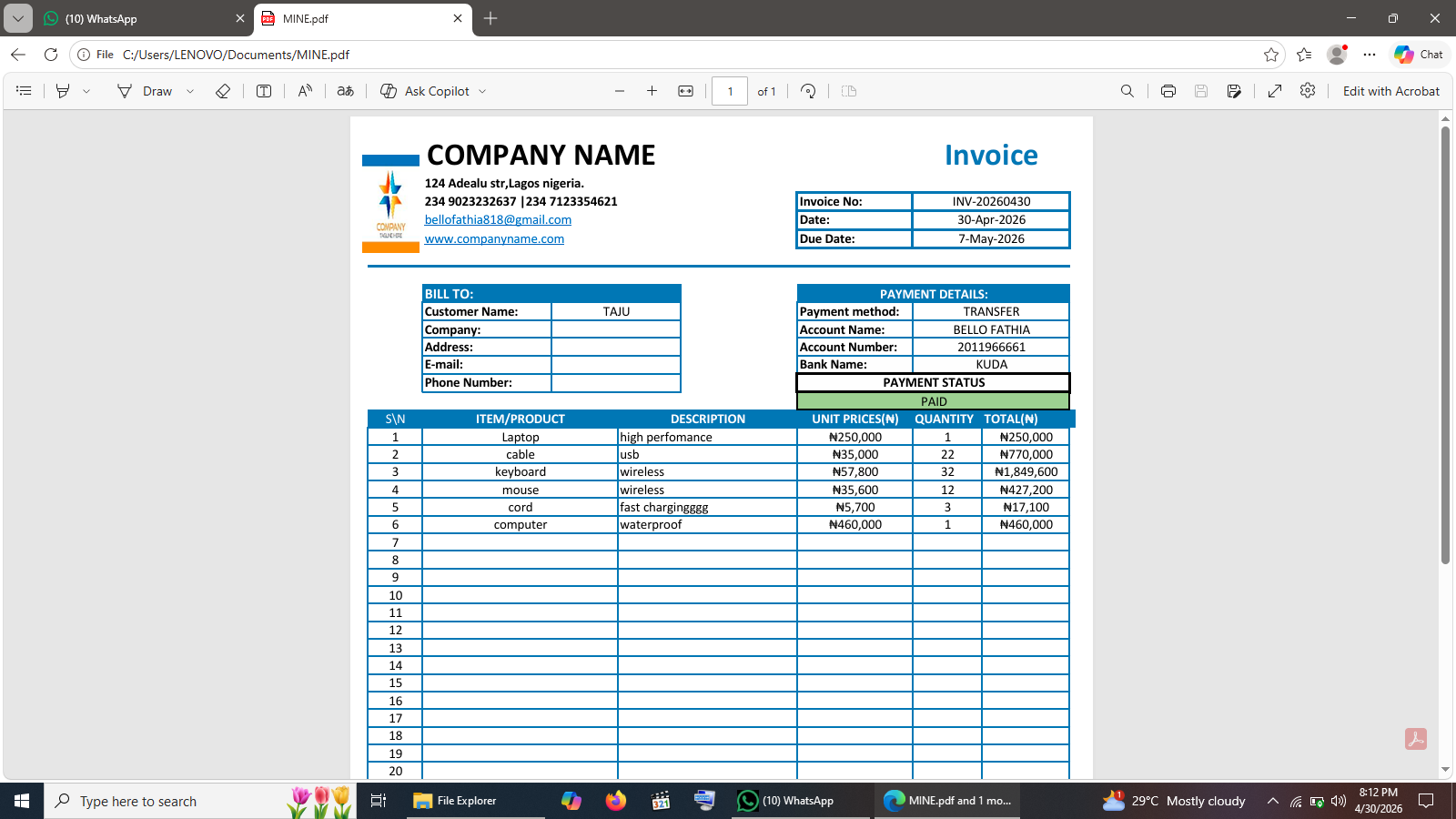
Task: Click the Save as icon
Action: tap(1234, 91)
